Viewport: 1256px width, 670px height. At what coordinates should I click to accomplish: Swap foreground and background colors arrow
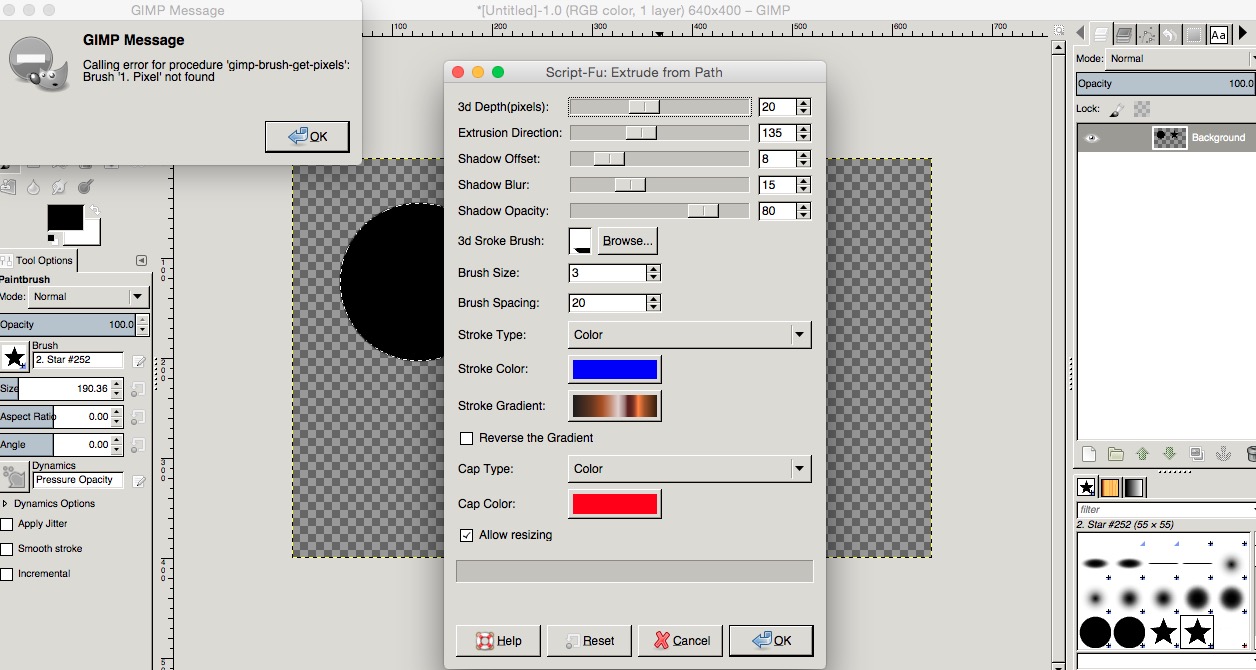pos(95,209)
